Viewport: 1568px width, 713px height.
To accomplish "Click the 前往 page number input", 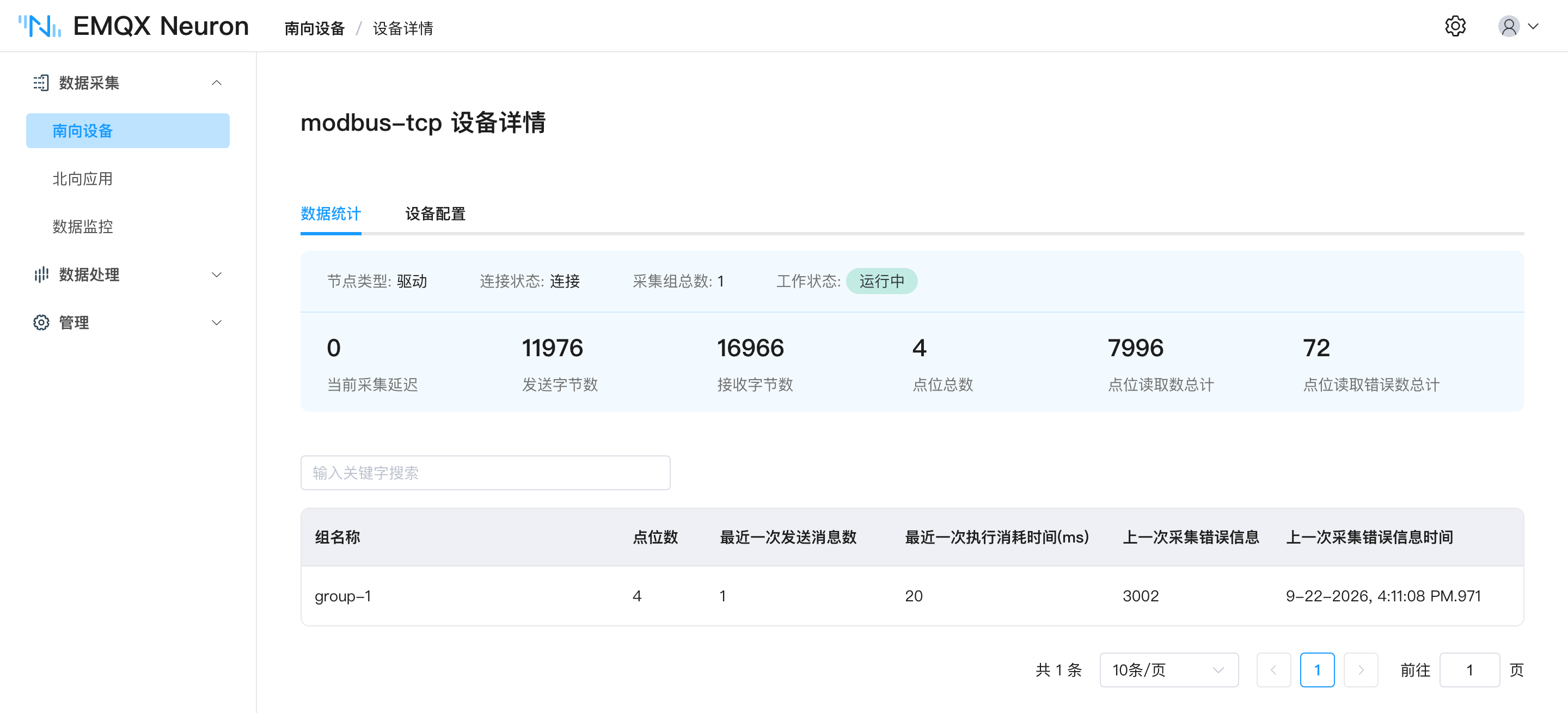I will coord(1469,671).
